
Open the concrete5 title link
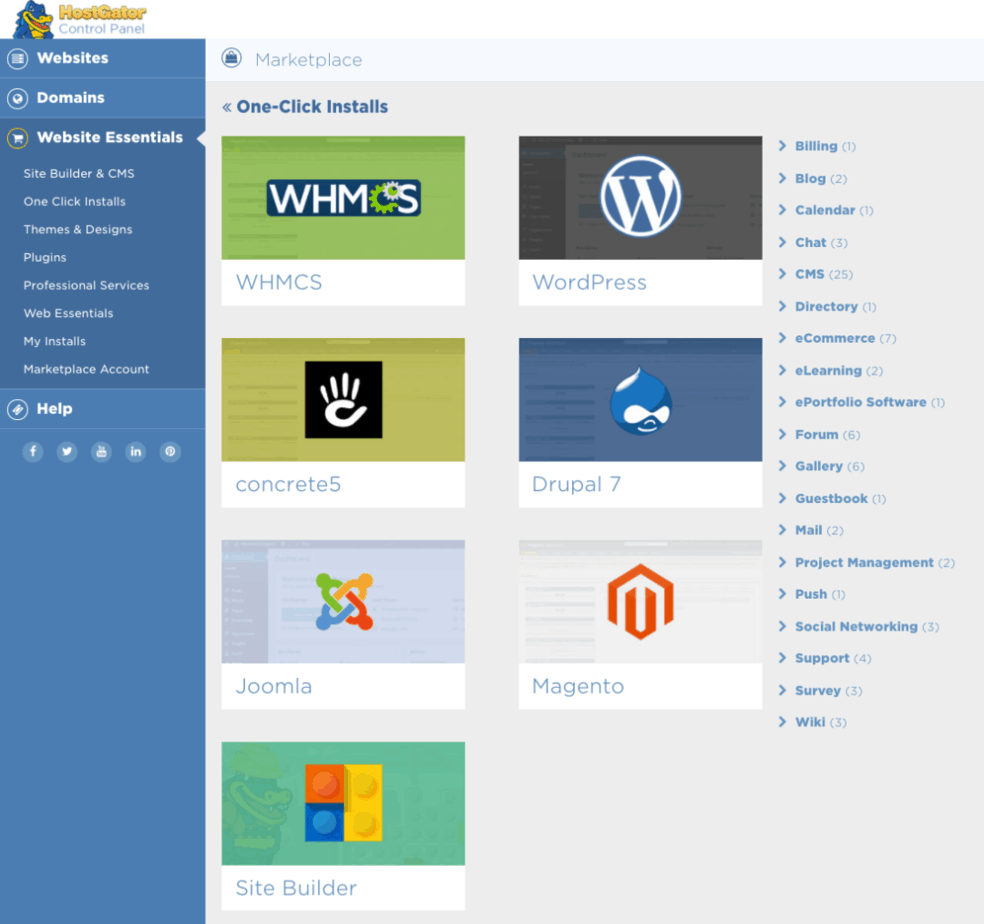pos(288,485)
